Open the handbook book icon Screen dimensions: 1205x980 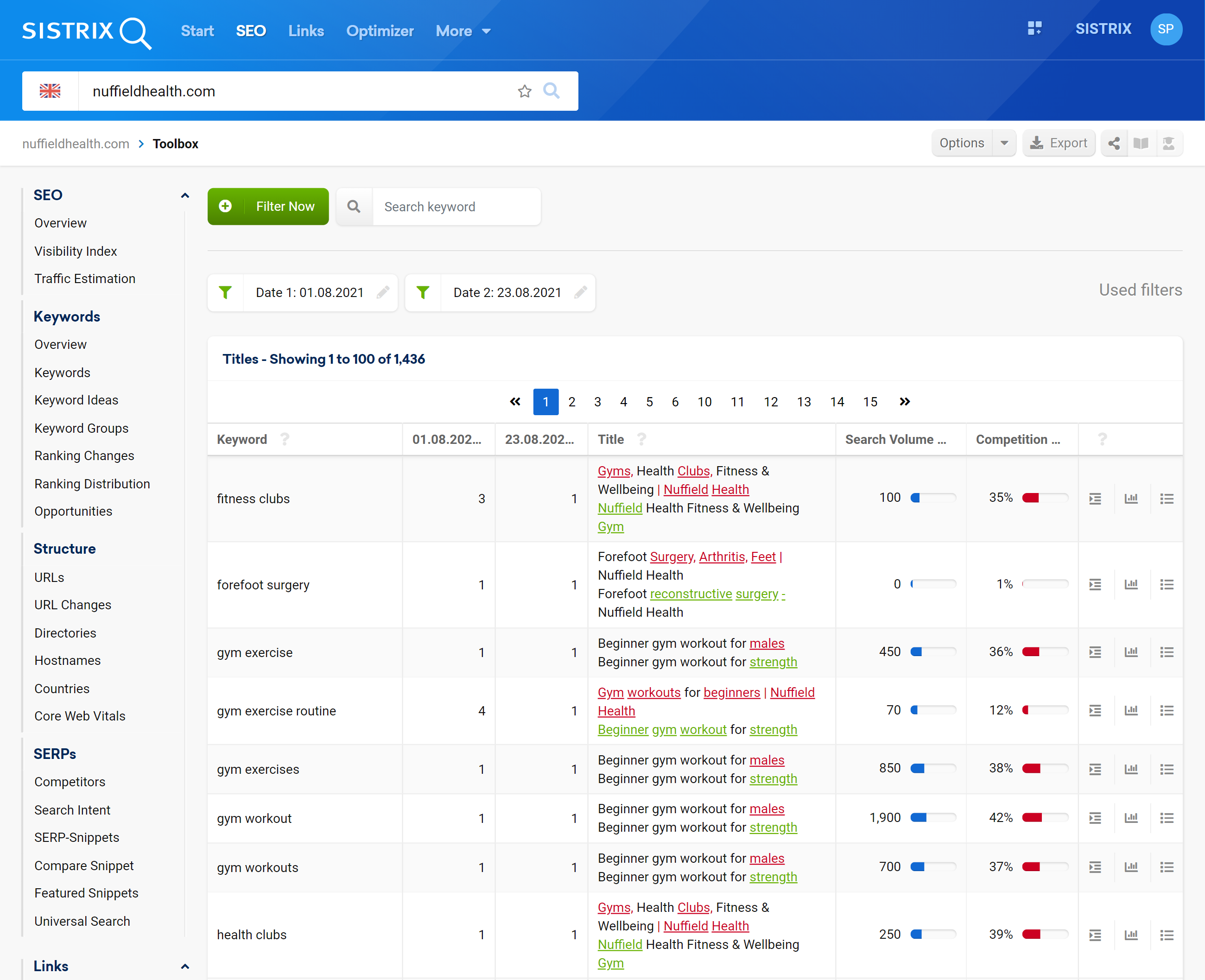1141,143
